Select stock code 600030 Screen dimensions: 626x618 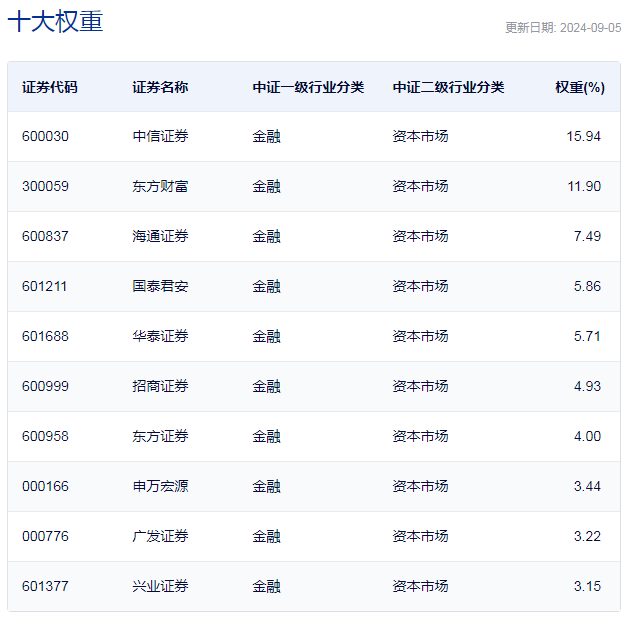click(45, 137)
